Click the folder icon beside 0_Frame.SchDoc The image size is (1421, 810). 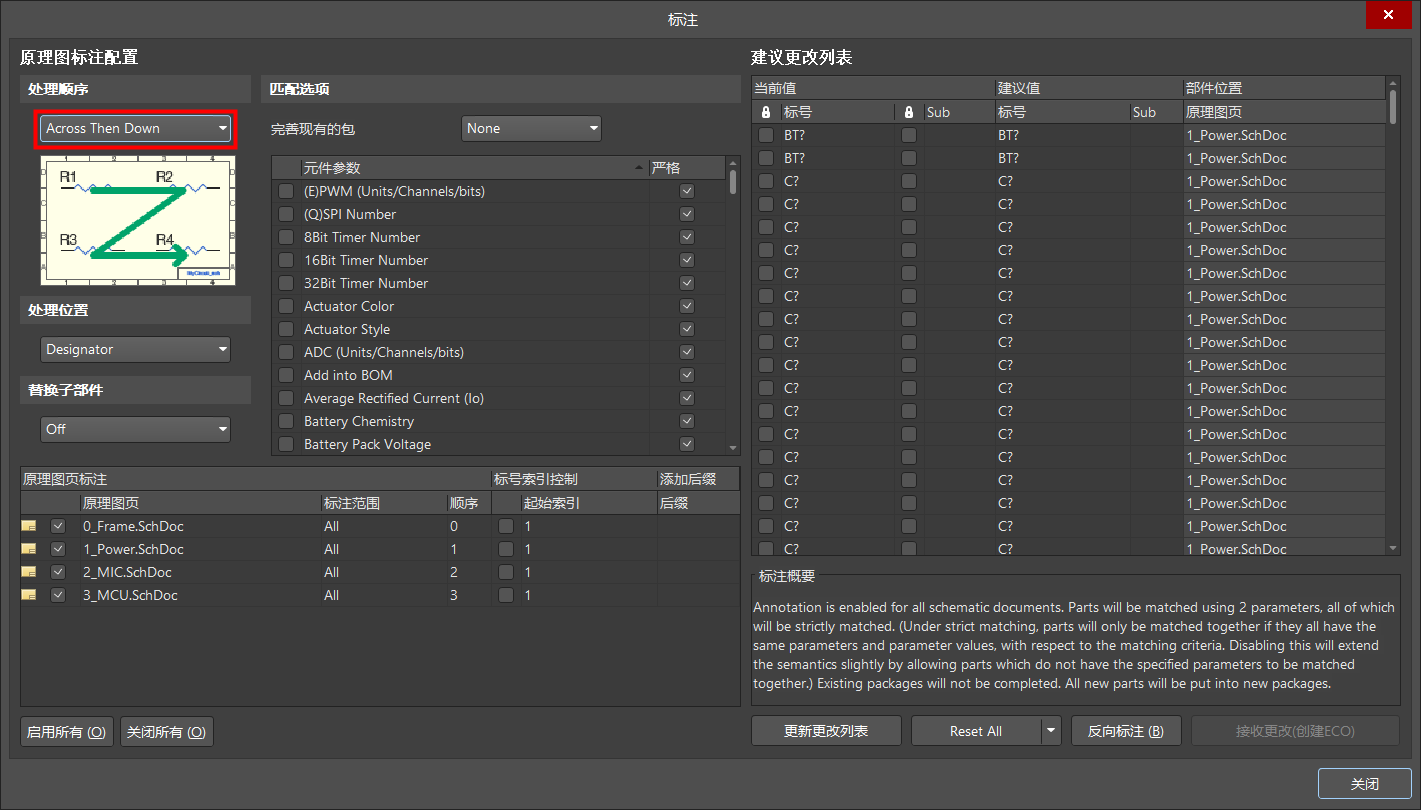[x=29, y=526]
